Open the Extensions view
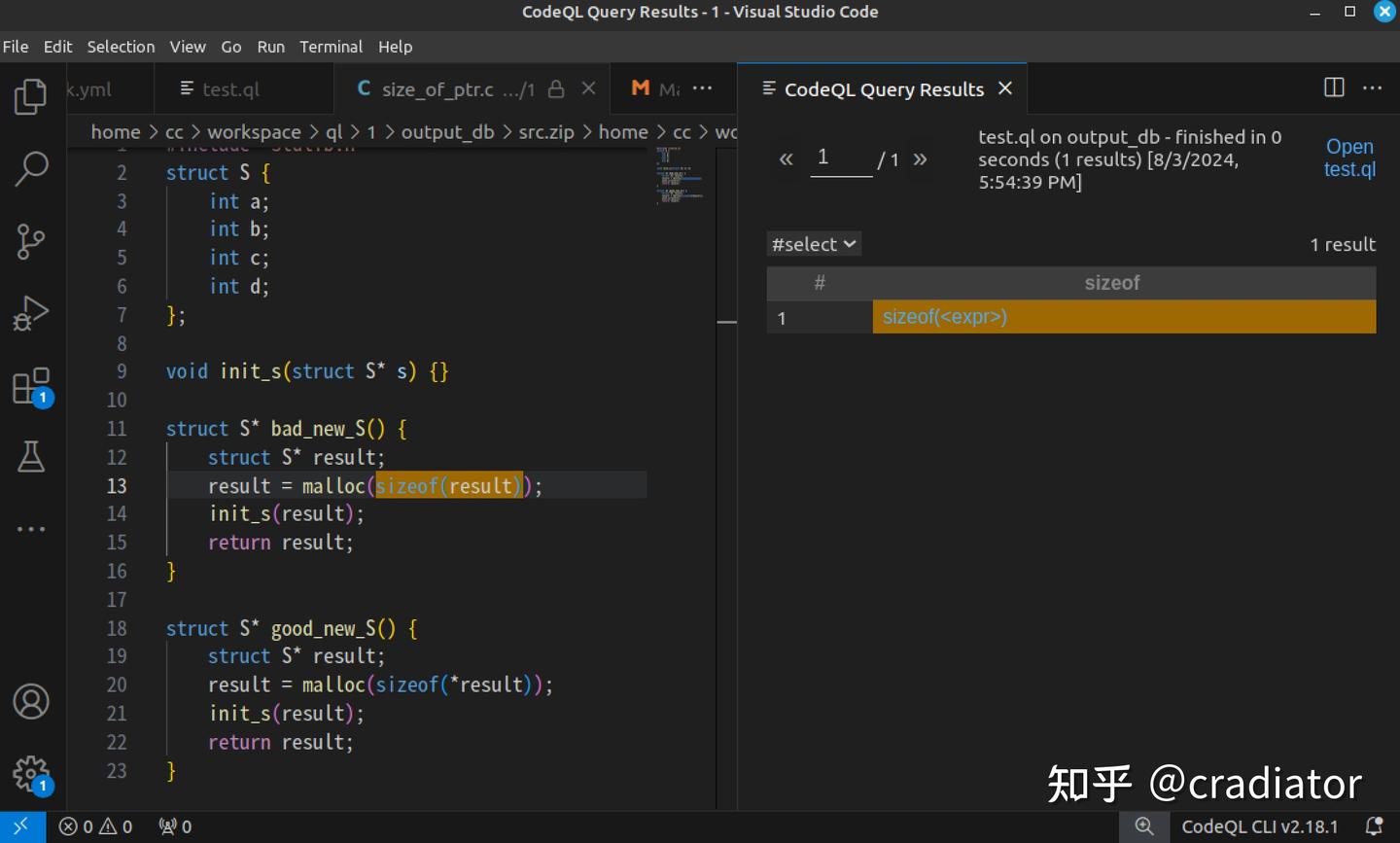The height and width of the screenshot is (843, 1400). tap(30, 385)
